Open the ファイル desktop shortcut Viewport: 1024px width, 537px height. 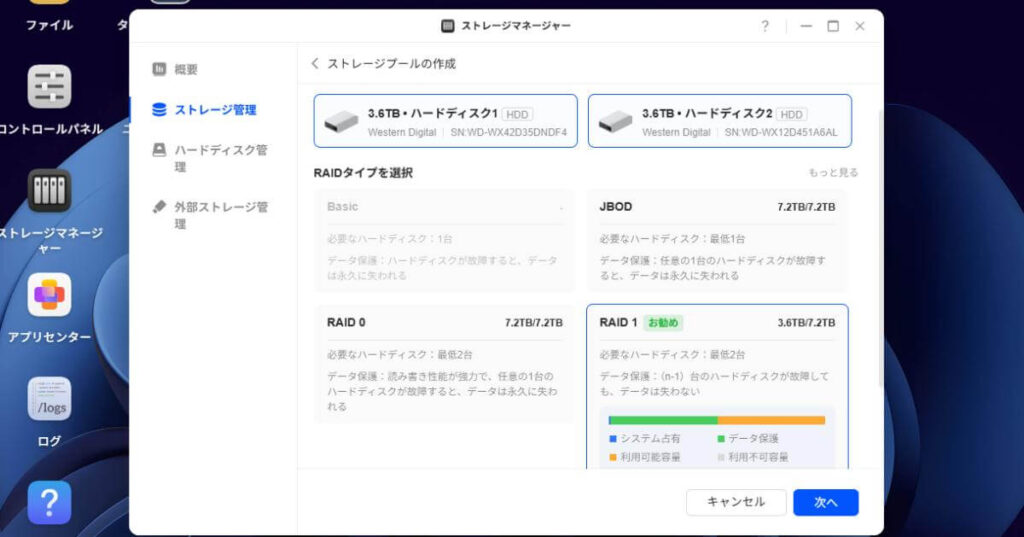coord(49,16)
